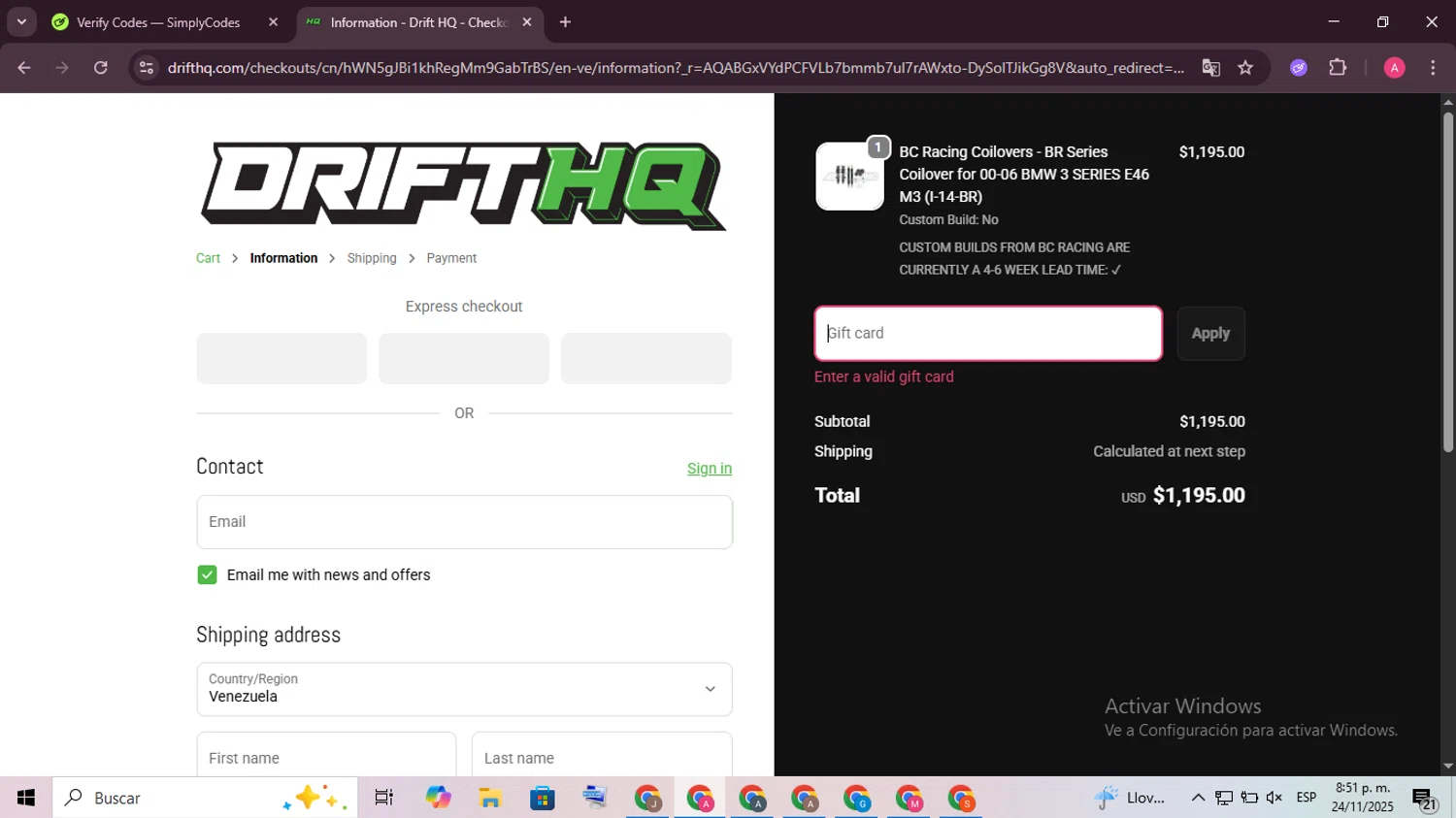
Task: Go back to Cart breadcrumb
Action: (x=208, y=258)
